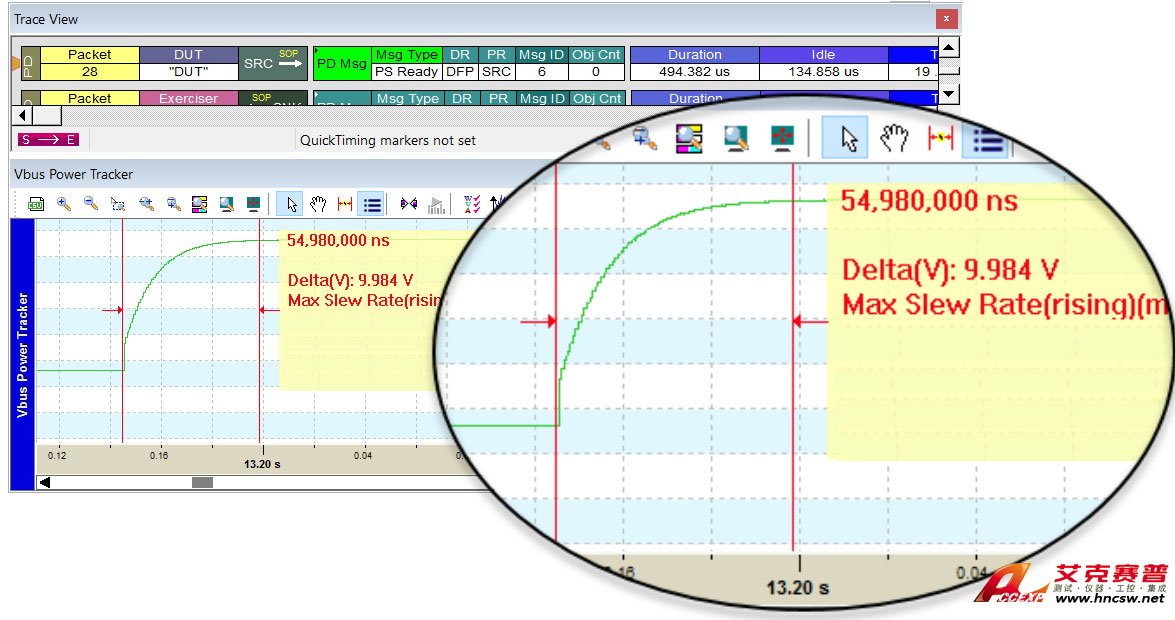
Task: Select the zoom-to-selection rectangle tool
Action: [x=118, y=204]
